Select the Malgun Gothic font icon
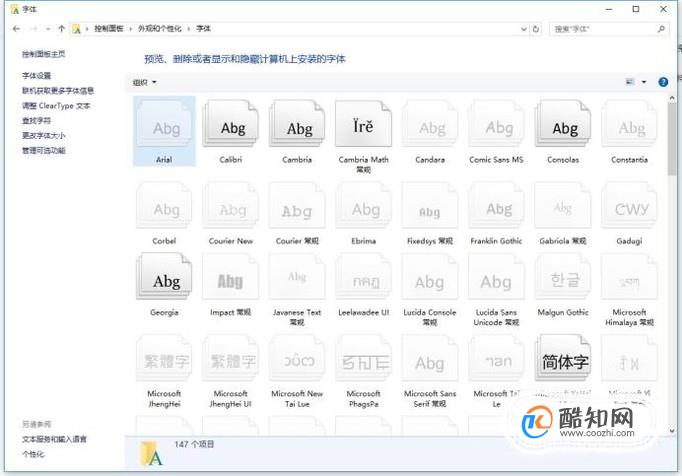 563,277
